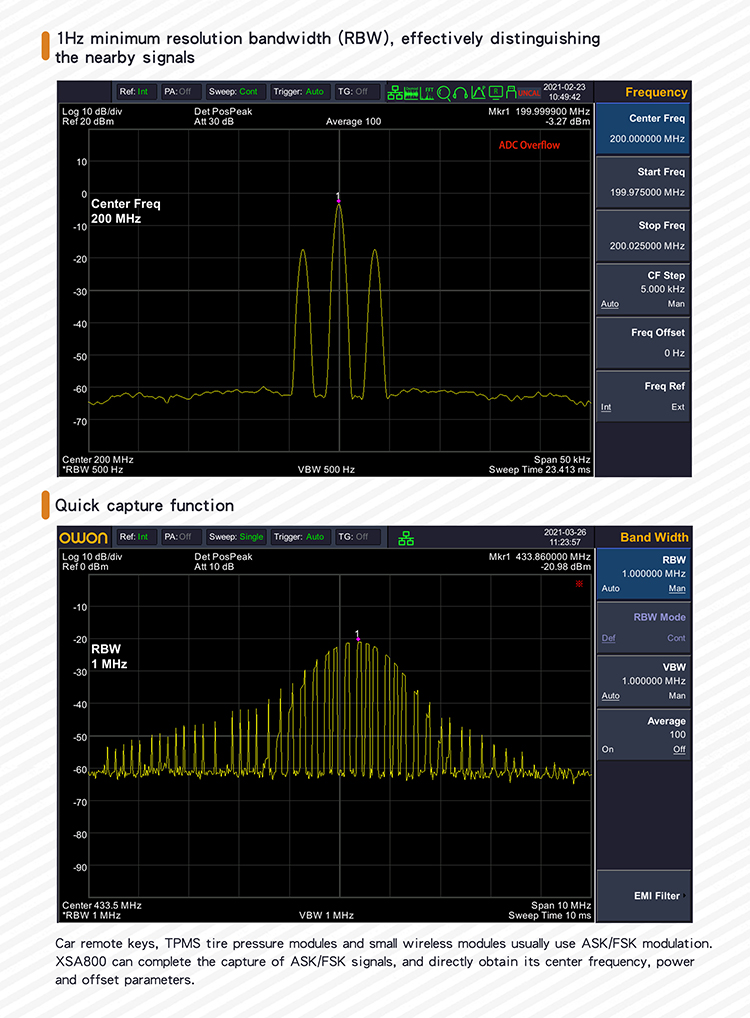Click the USB drive status icon
This screenshot has height=1018, width=750.
(509, 92)
